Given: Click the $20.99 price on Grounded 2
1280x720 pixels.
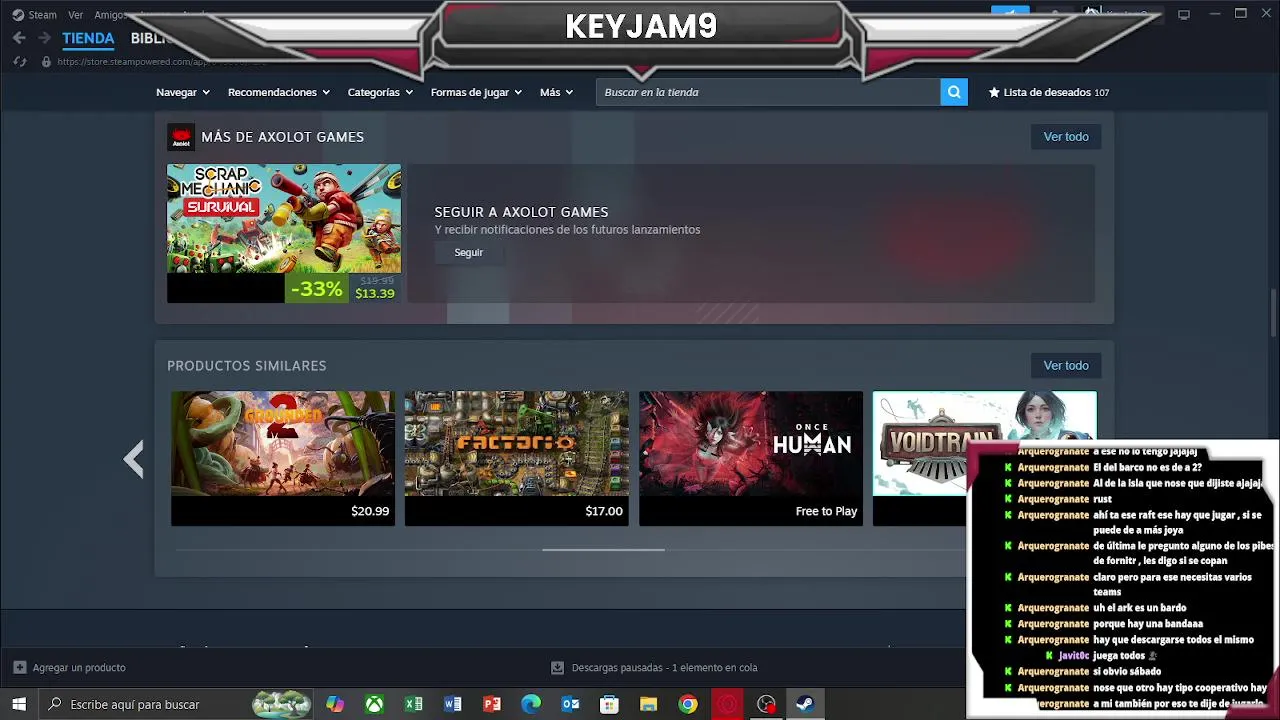Looking at the screenshot, I should [x=370, y=511].
